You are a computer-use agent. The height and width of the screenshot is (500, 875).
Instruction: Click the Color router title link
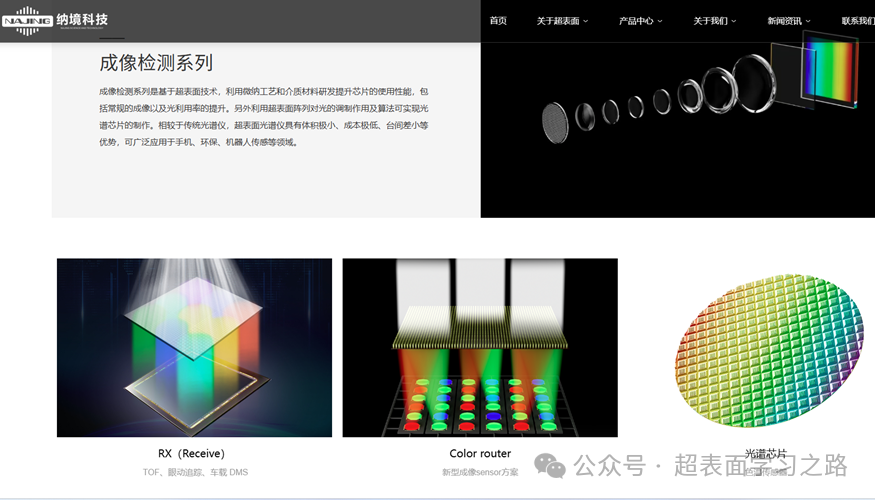point(480,453)
